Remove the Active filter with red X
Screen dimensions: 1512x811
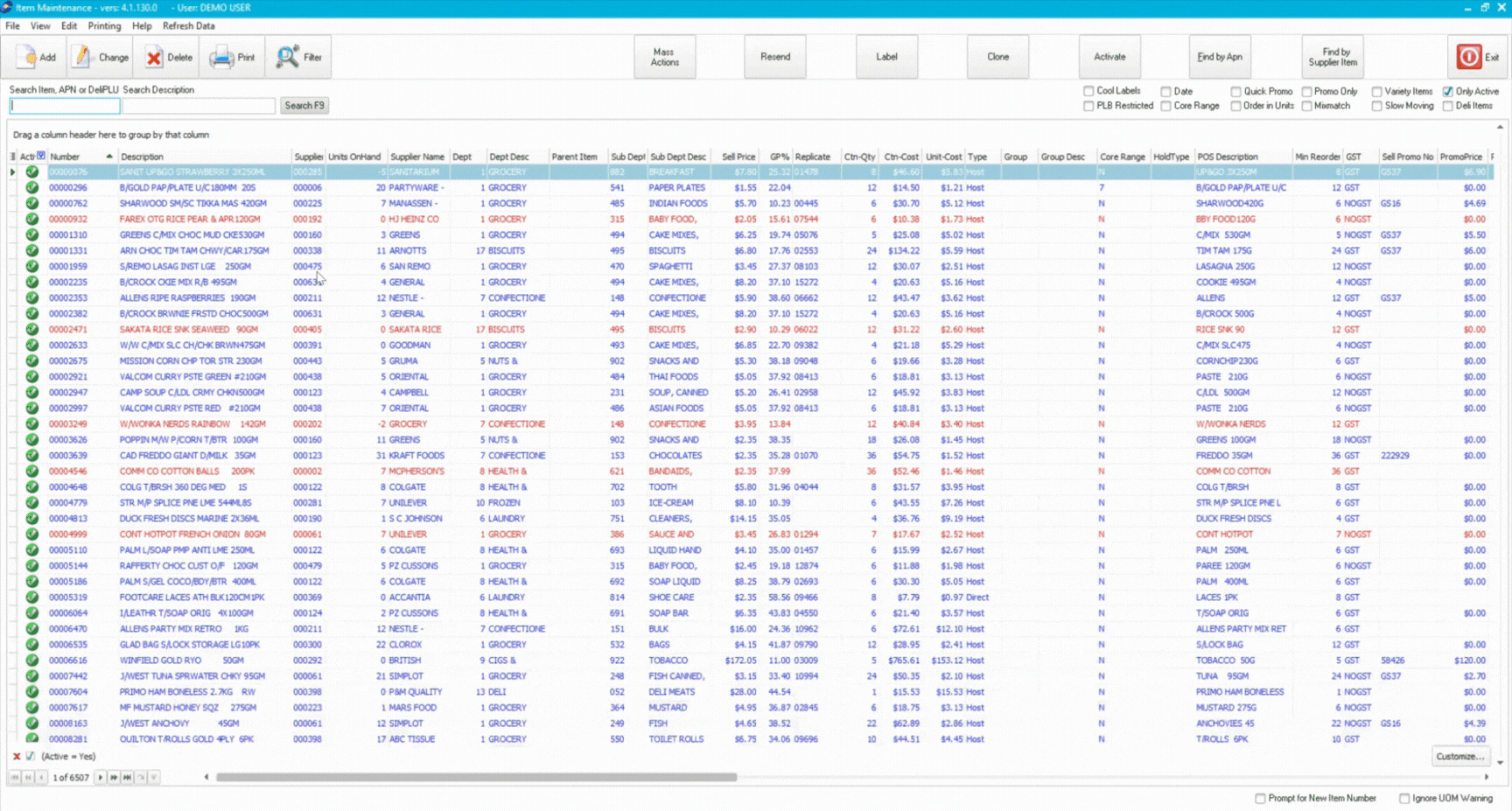pos(16,757)
